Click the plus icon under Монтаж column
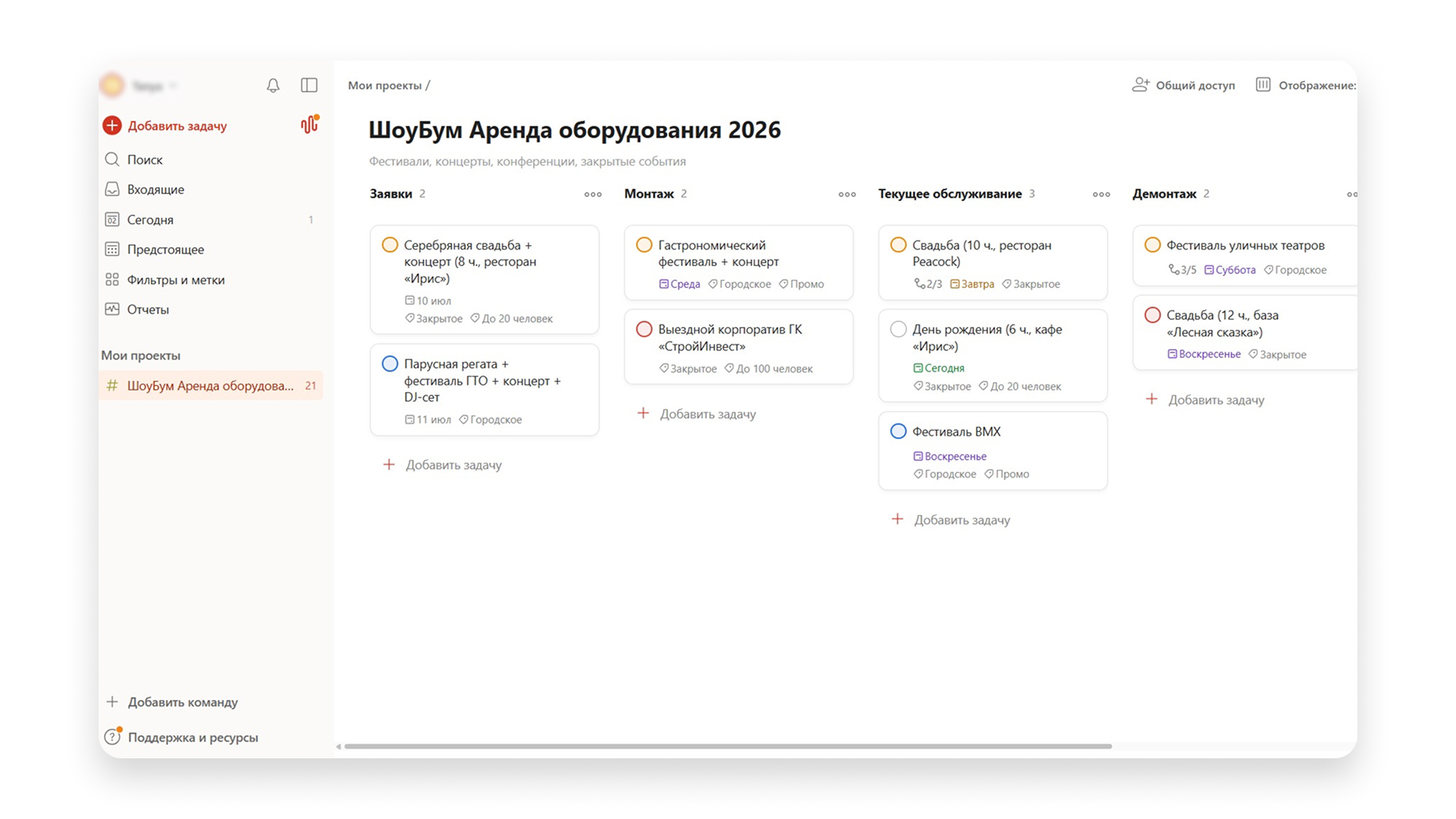The image size is (1456, 819). 643,413
